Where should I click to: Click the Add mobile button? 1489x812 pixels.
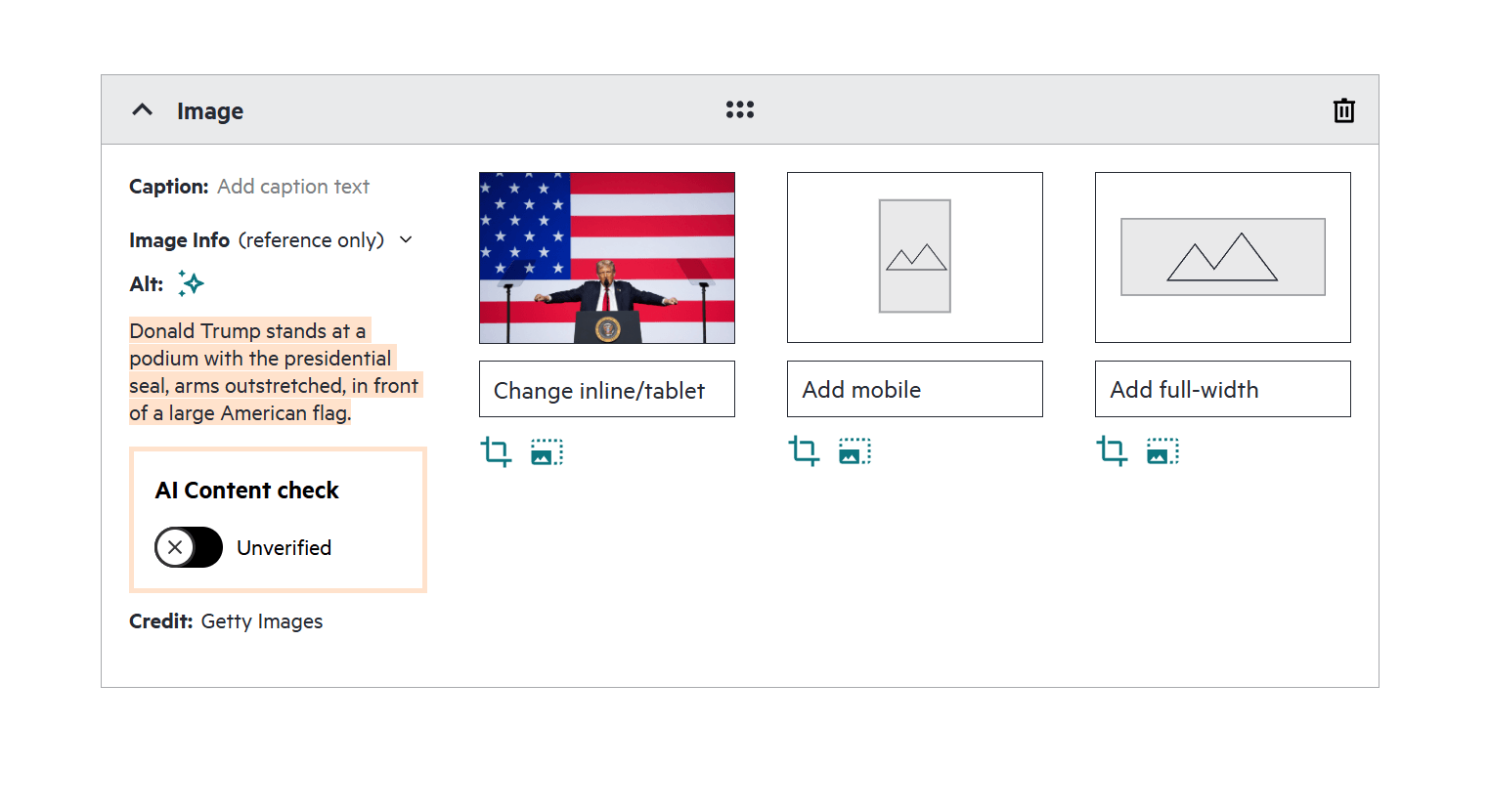tap(915, 389)
